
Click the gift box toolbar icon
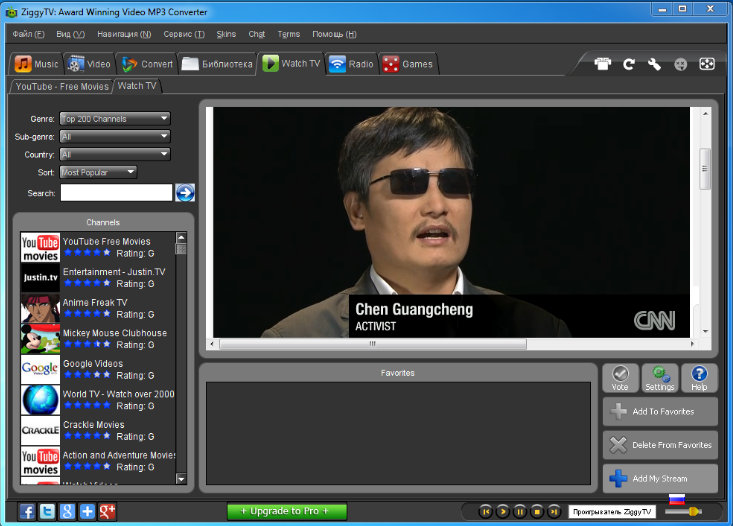click(x=603, y=64)
